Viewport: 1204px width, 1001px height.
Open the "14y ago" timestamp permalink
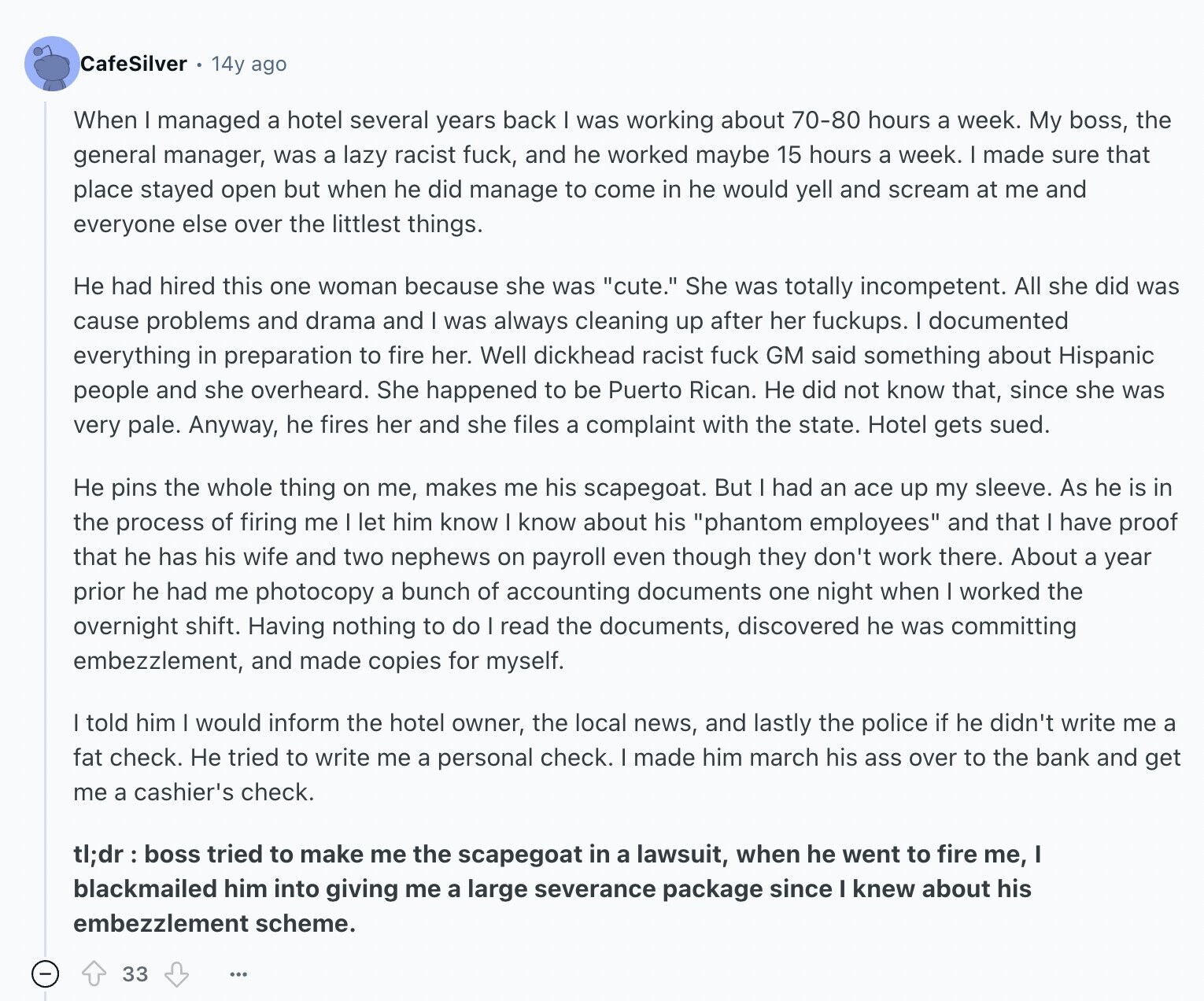click(249, 64)
